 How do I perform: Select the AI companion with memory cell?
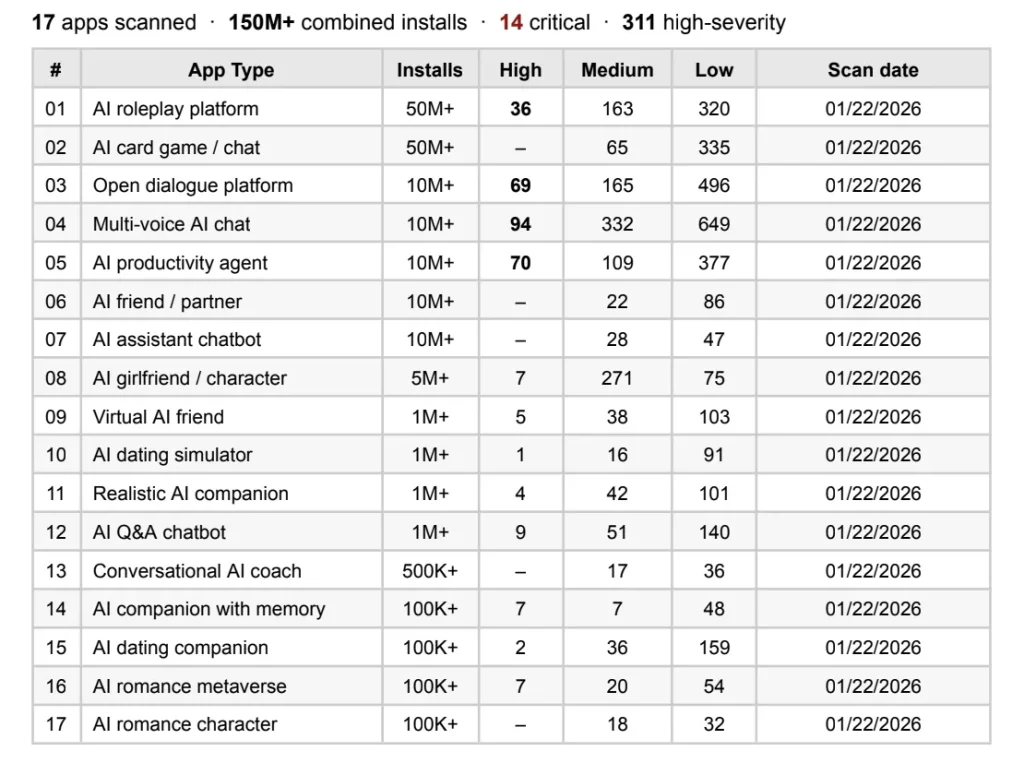[x=209, y=609]
